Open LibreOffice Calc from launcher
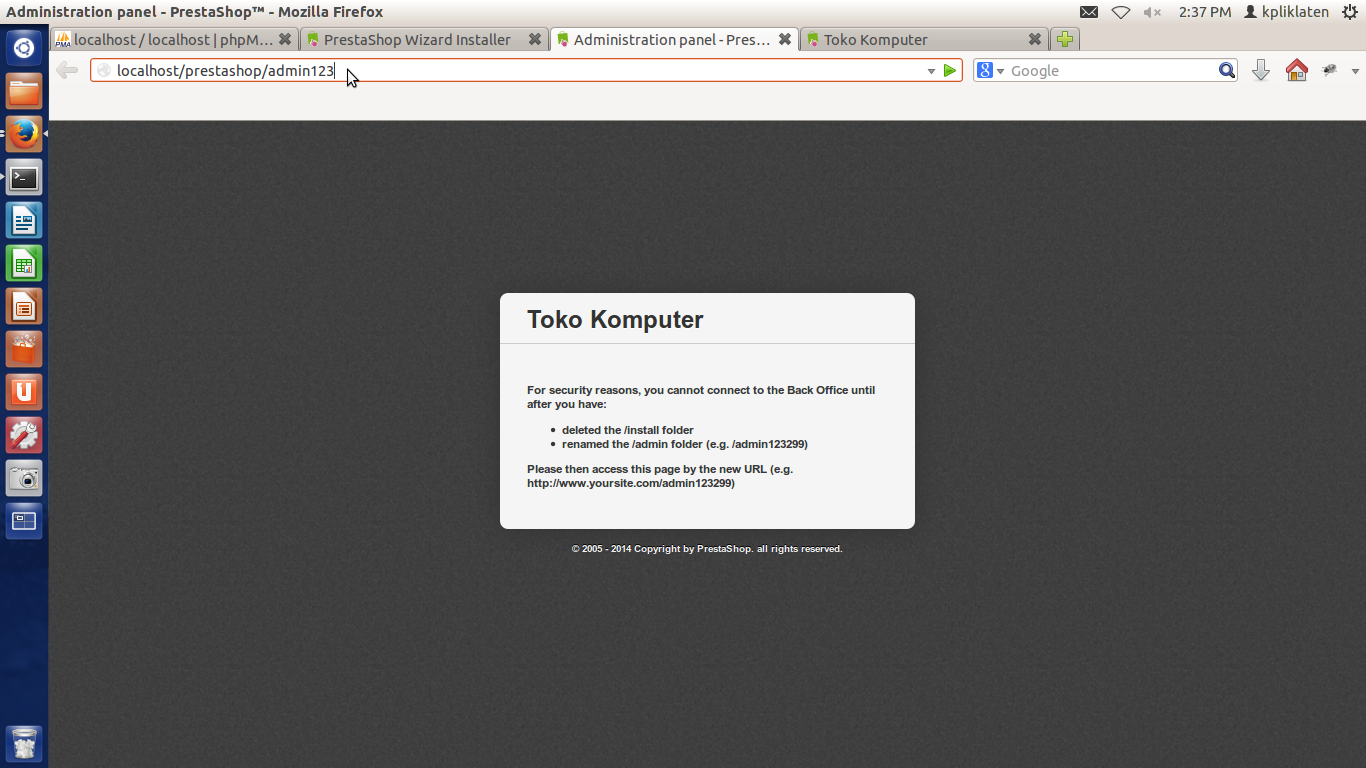Screen dimensions: 1366x768 coord(24,264)
